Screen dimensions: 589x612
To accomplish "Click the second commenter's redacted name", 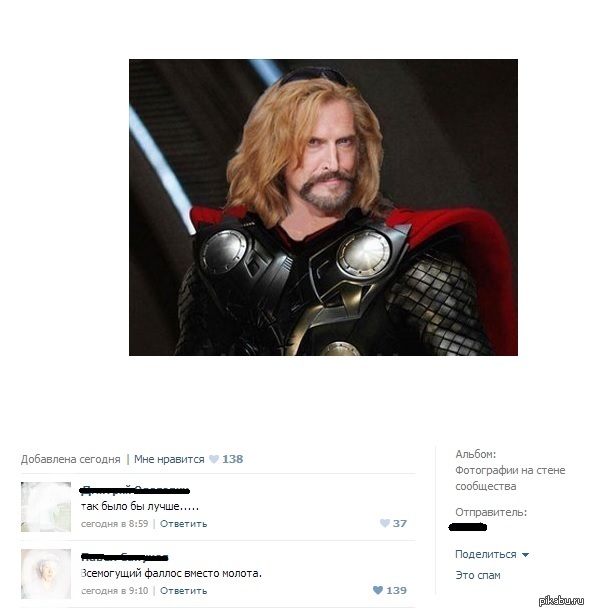I will pyautogui.click(x=125, y=557).
